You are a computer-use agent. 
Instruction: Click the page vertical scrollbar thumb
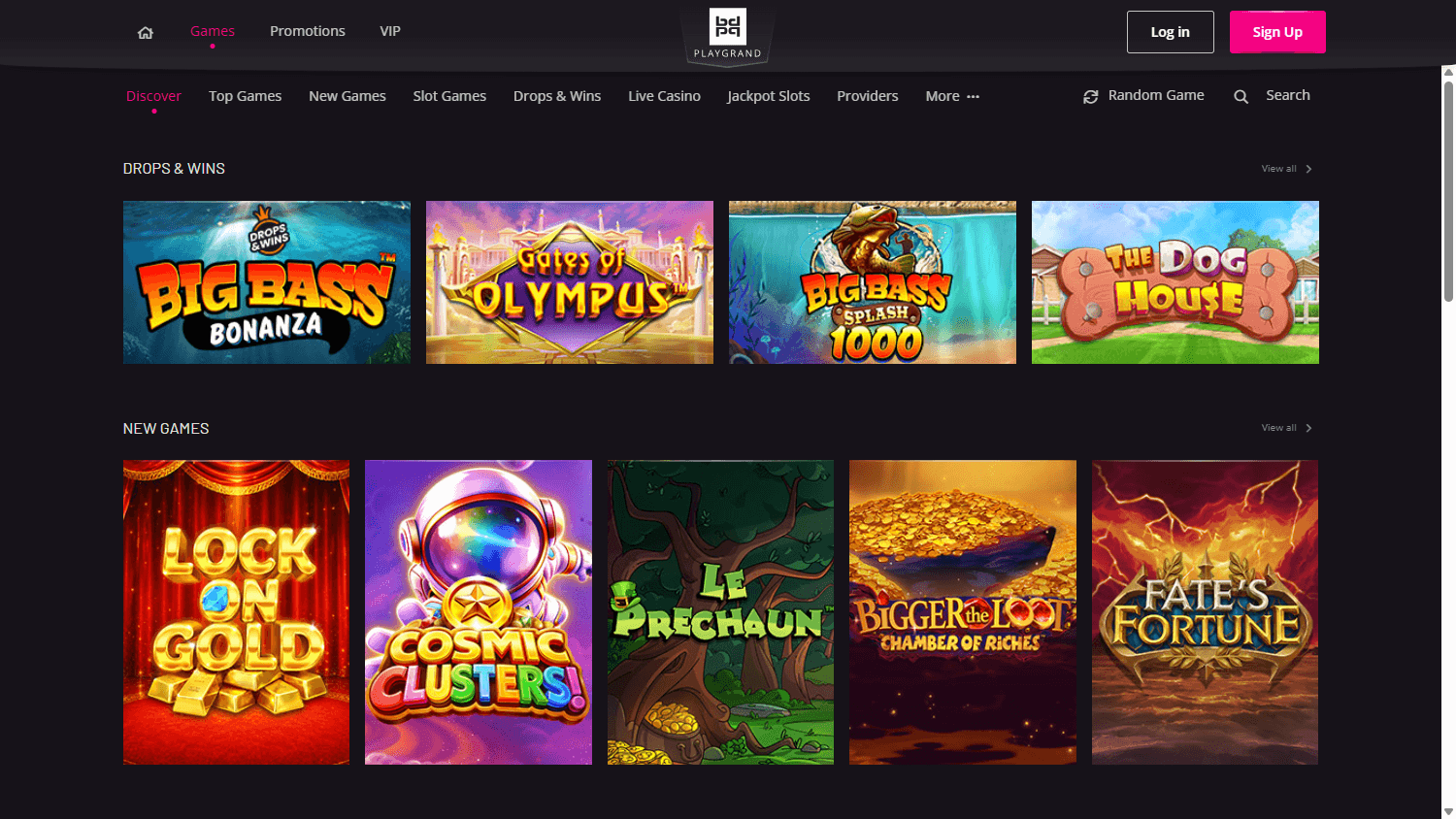click(1448, 191)
